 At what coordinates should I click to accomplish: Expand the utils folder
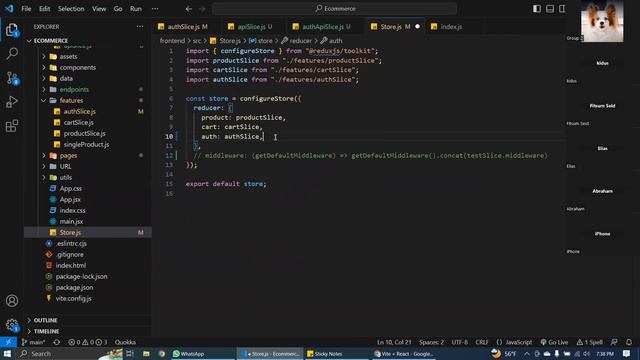pos(66,178)
